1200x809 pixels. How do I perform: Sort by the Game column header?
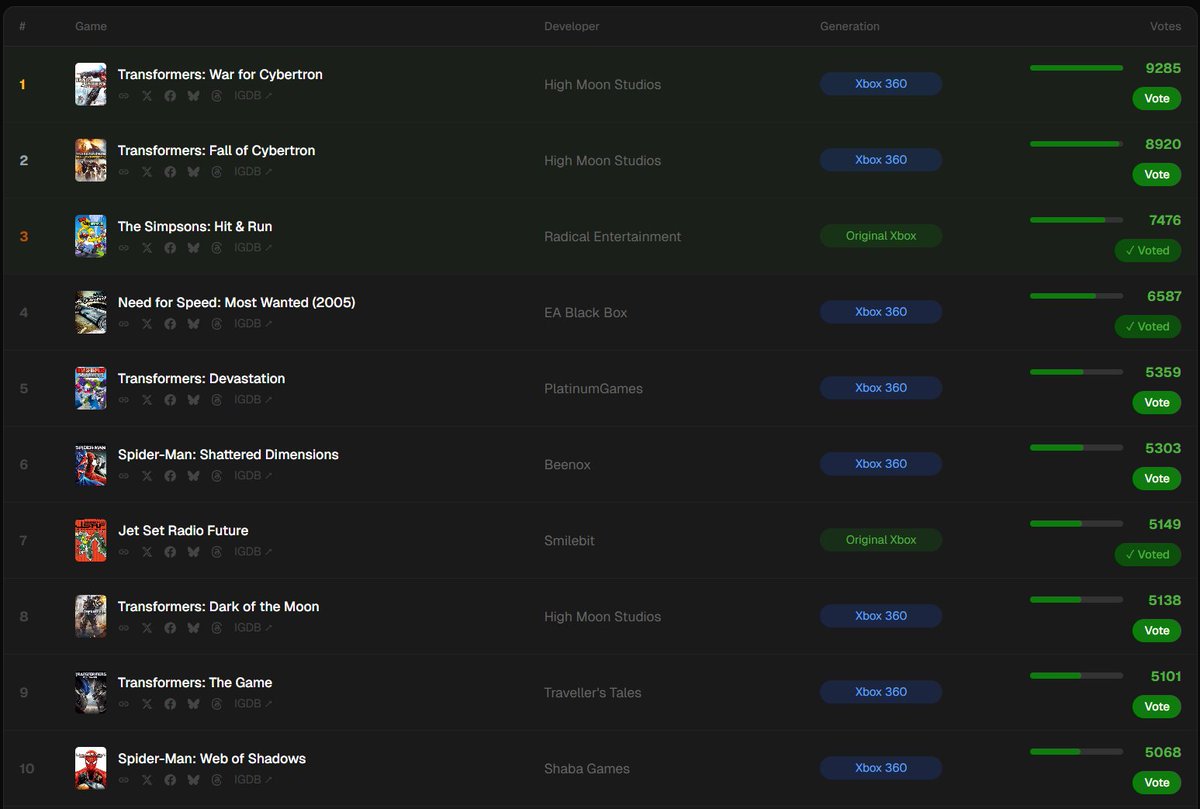tap(91, 26)
